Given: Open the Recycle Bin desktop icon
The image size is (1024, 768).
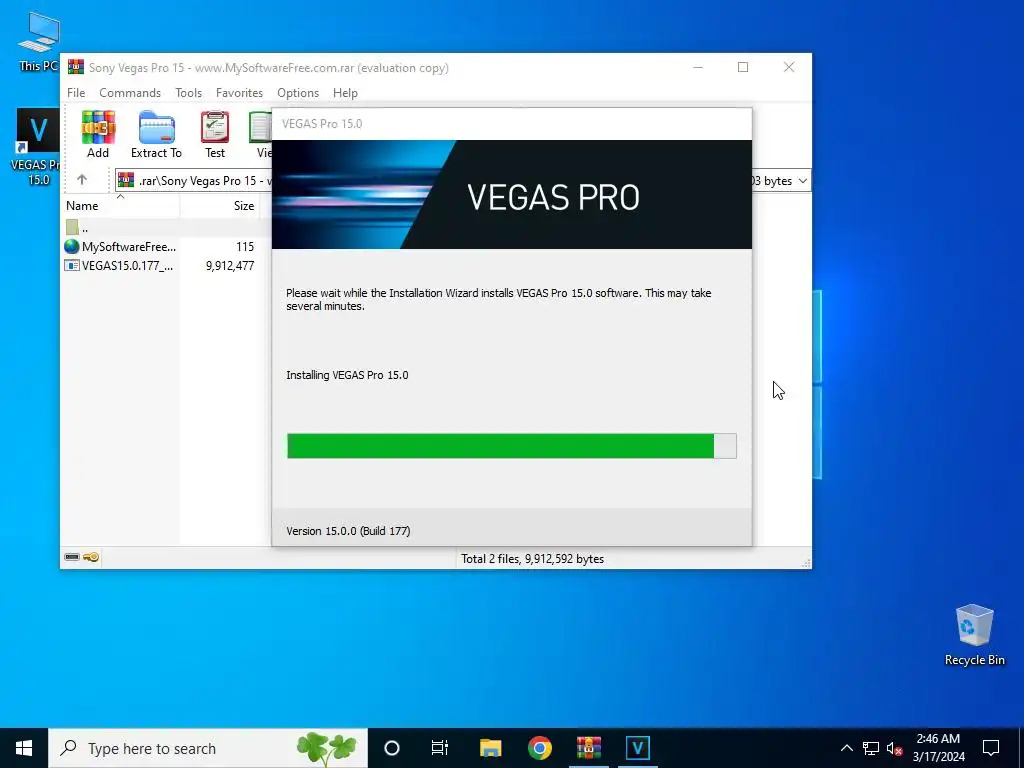Looking at the screenshot, I should tap(974, 635).
